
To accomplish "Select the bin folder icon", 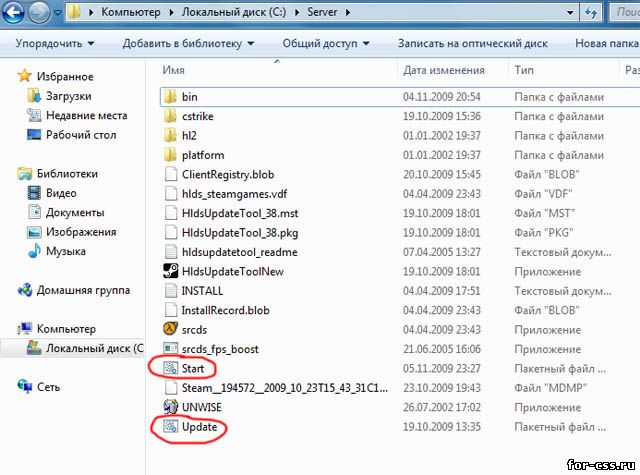I will click(x=170, y=97).
